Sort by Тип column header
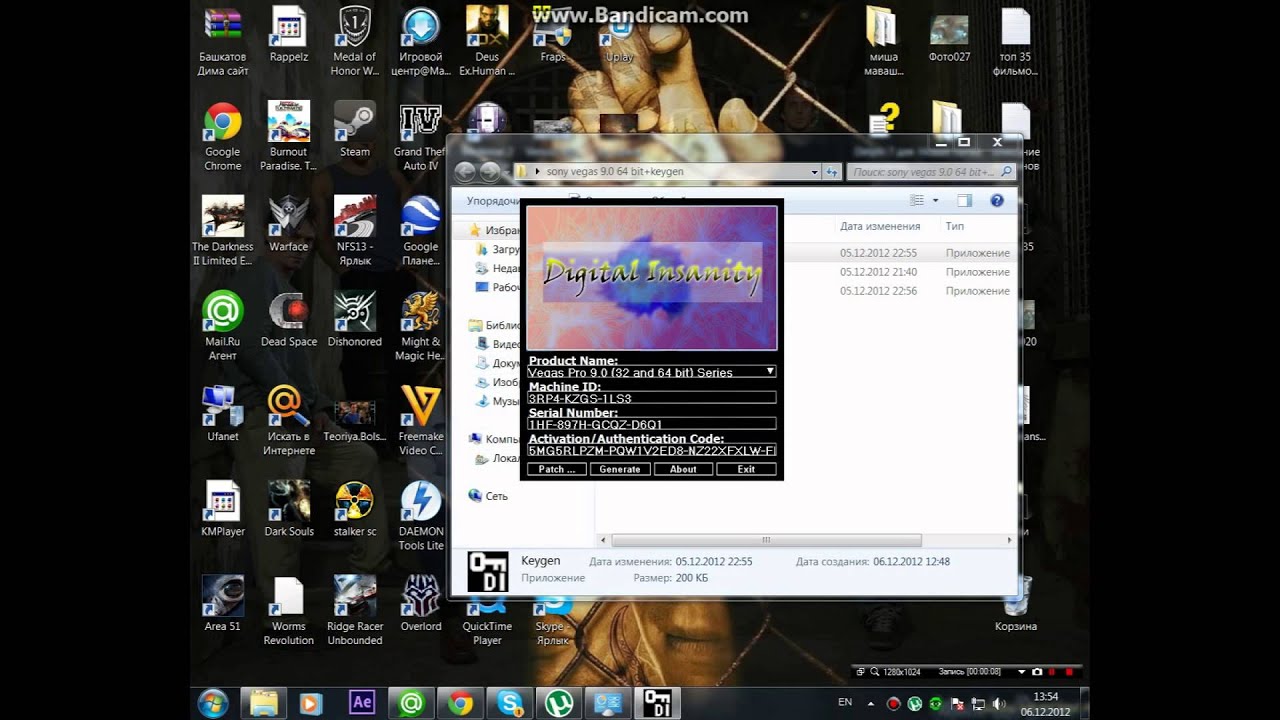1280x720 pixels. point(955,227)
